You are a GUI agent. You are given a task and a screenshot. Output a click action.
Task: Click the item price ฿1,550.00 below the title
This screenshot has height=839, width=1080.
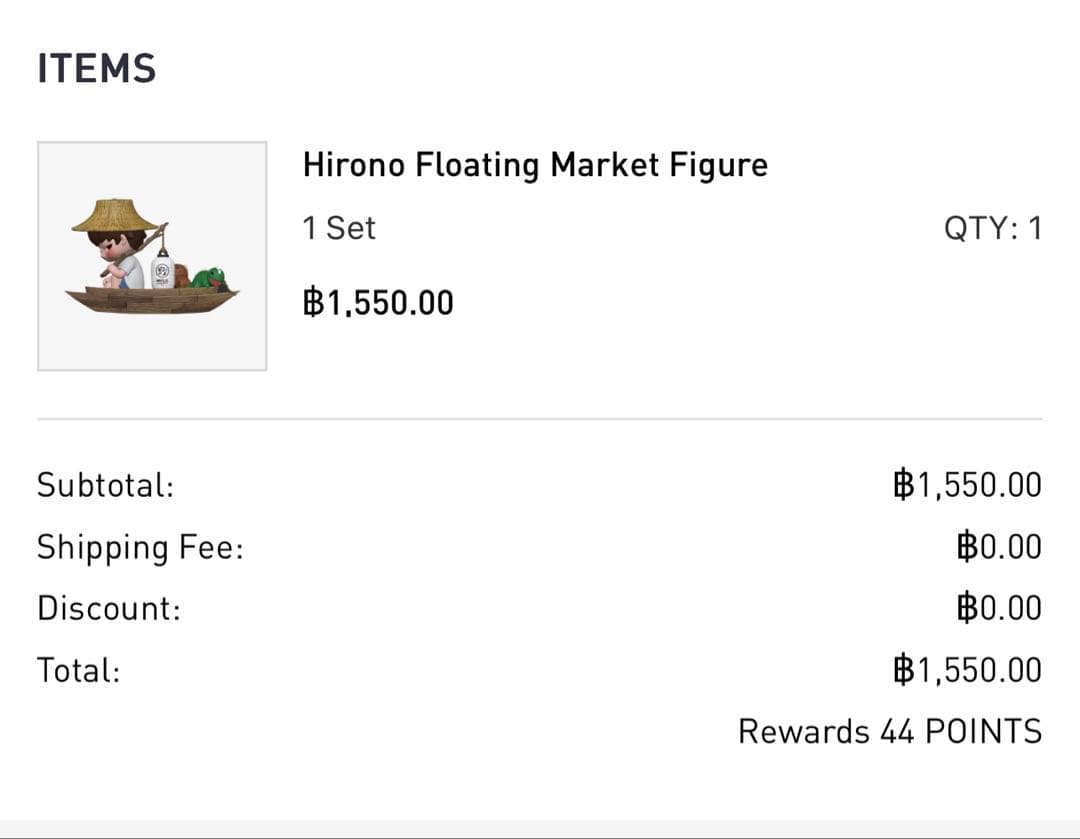tap(378, 302)
